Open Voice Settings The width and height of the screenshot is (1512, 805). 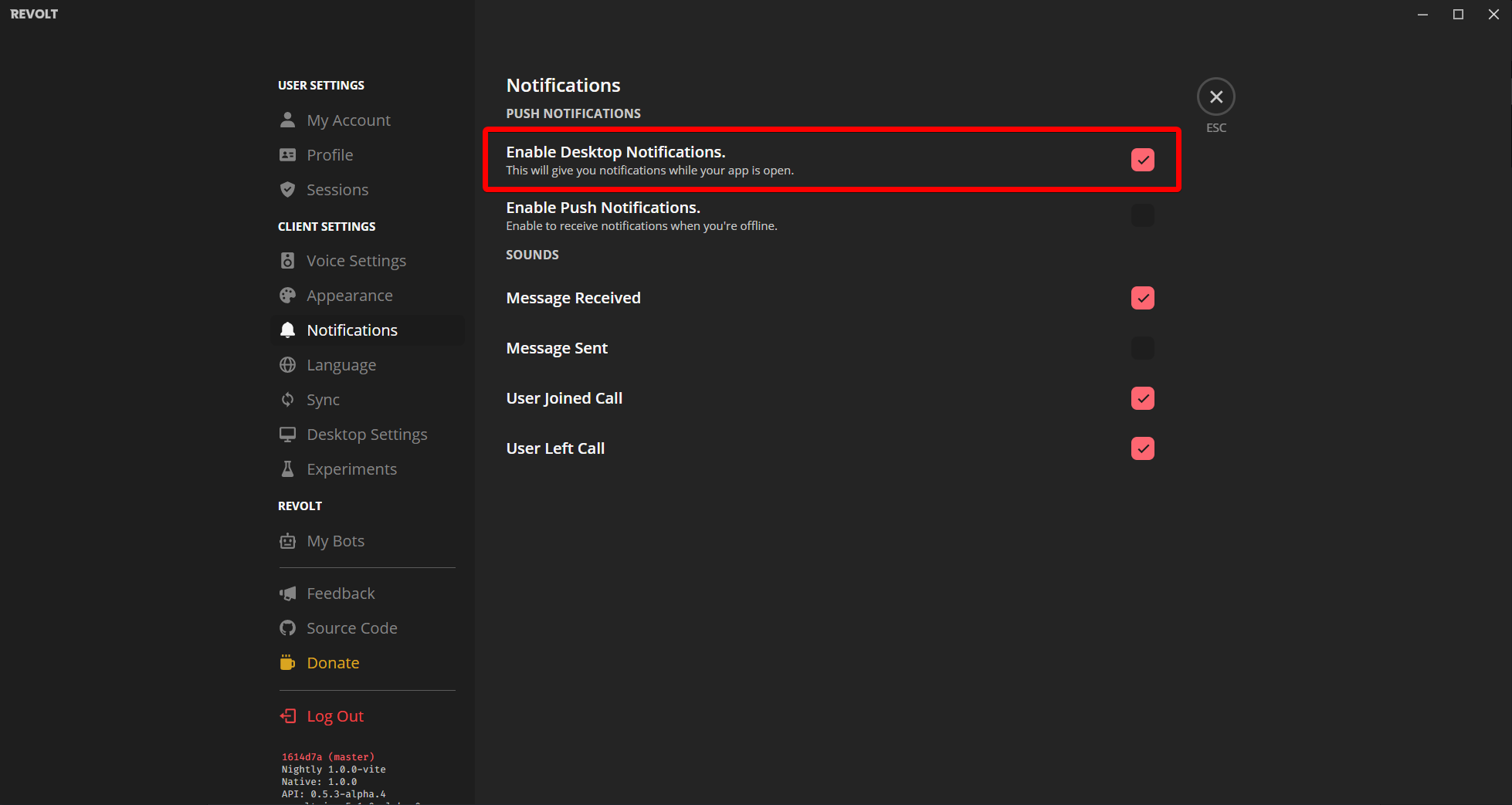pos(368,260)
